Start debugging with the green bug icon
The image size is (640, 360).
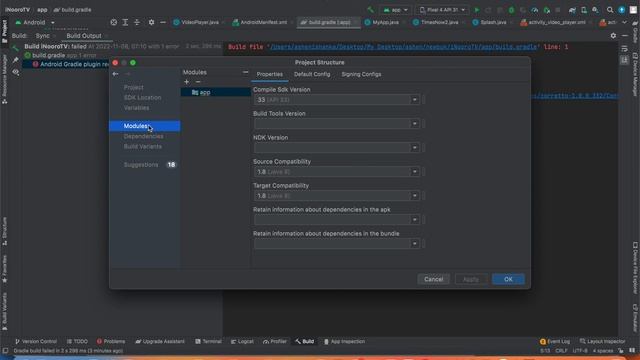tap(511, 10)
